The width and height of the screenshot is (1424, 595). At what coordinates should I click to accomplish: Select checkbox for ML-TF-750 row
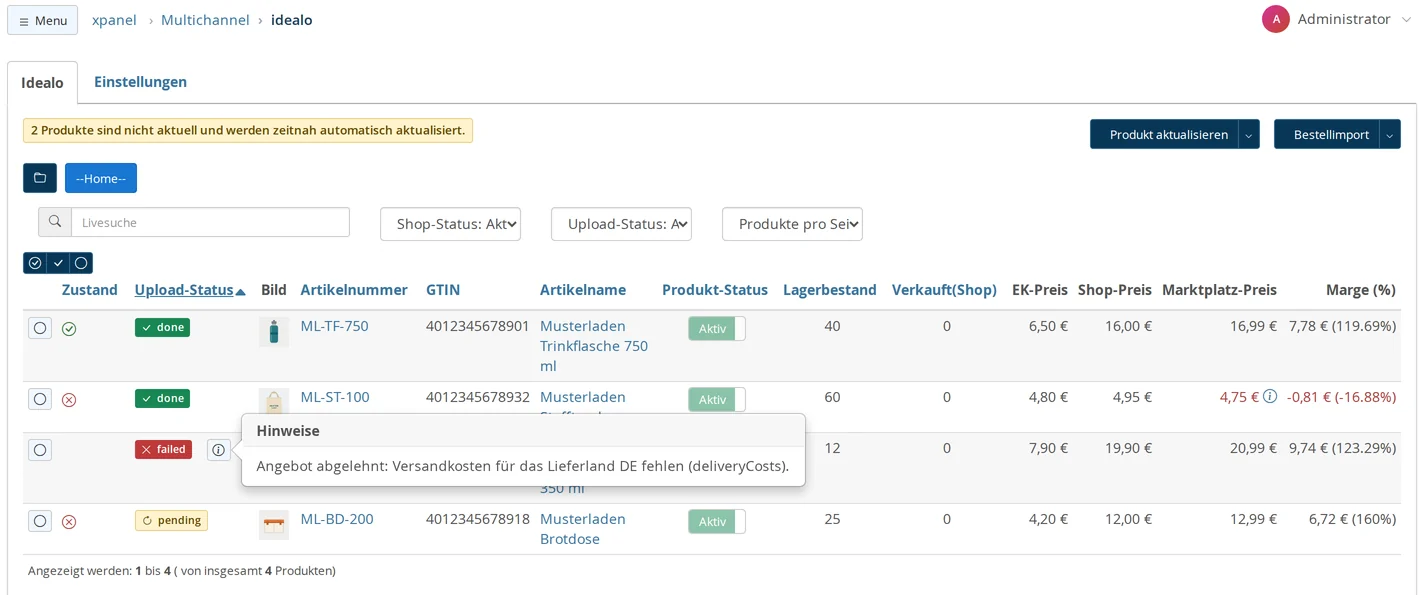(x=40, y=328)
